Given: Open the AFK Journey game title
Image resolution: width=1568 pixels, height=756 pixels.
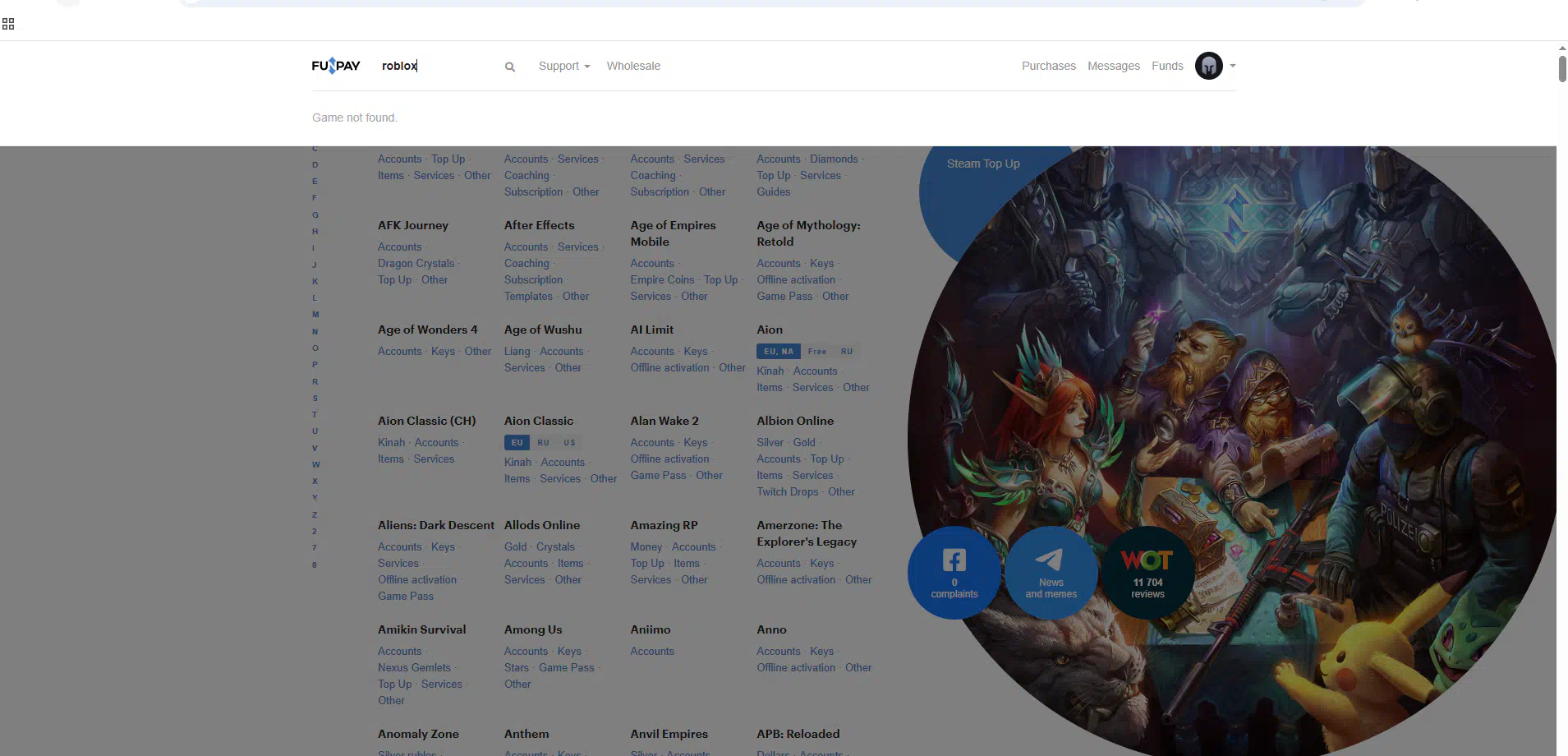Looking at the screenshot, I should click(413, 225).
